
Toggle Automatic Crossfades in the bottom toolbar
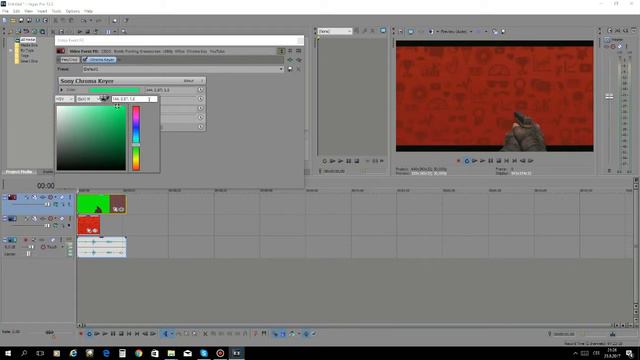(x=283, y=333)
